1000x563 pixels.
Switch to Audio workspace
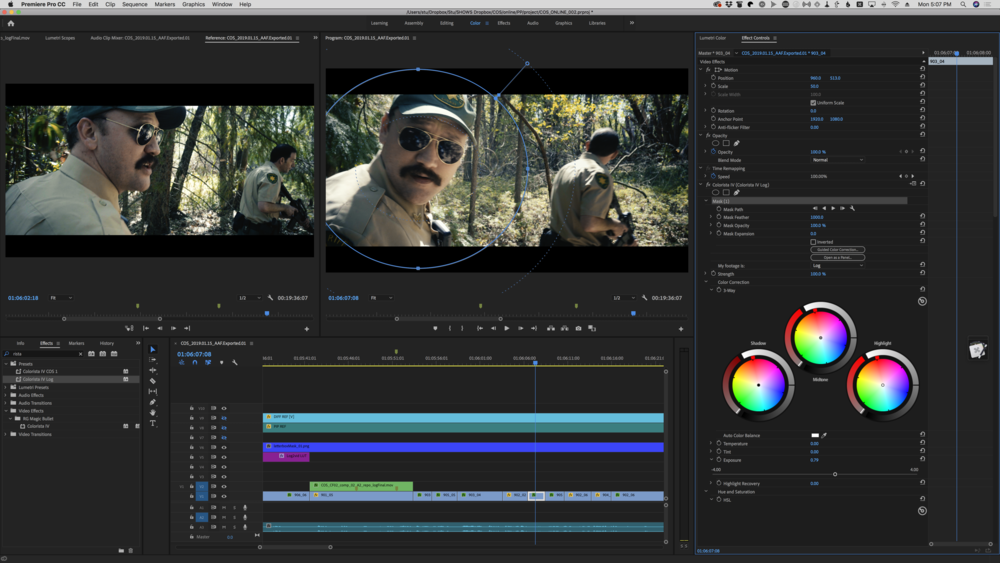533,23
